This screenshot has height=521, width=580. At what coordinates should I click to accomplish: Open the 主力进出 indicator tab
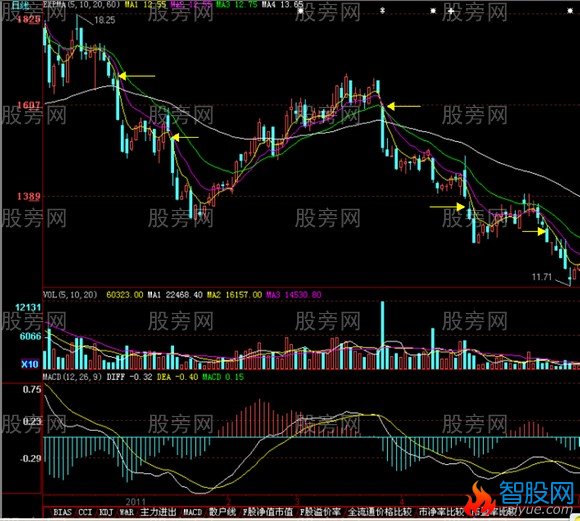click(158, 512)
